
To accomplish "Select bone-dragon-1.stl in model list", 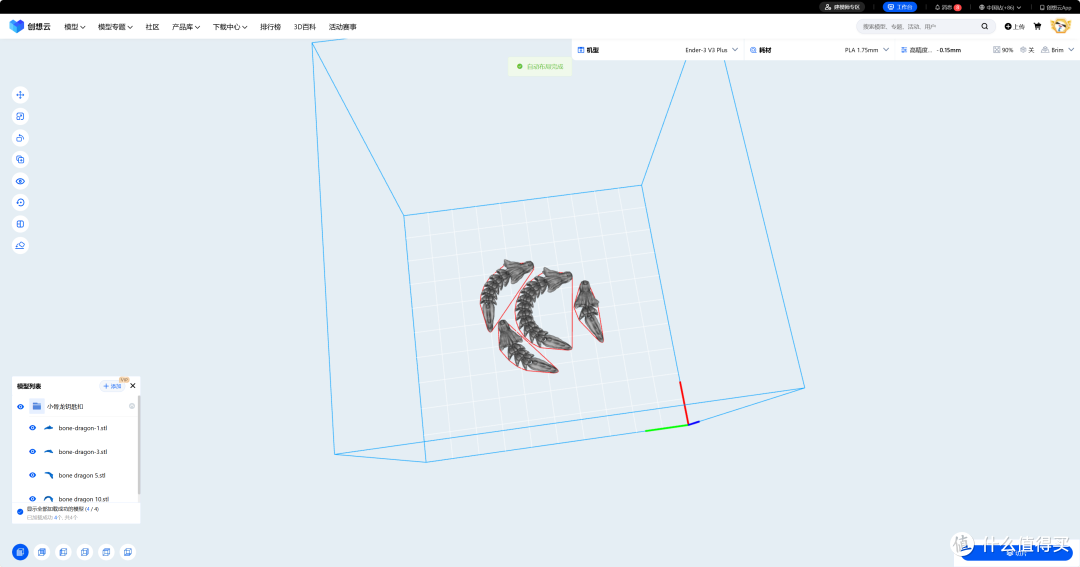I will (83, 428).
